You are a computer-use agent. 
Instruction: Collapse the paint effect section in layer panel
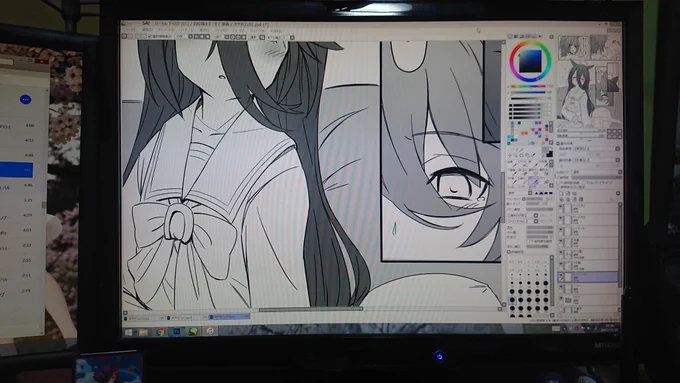[x=559, y=143]
